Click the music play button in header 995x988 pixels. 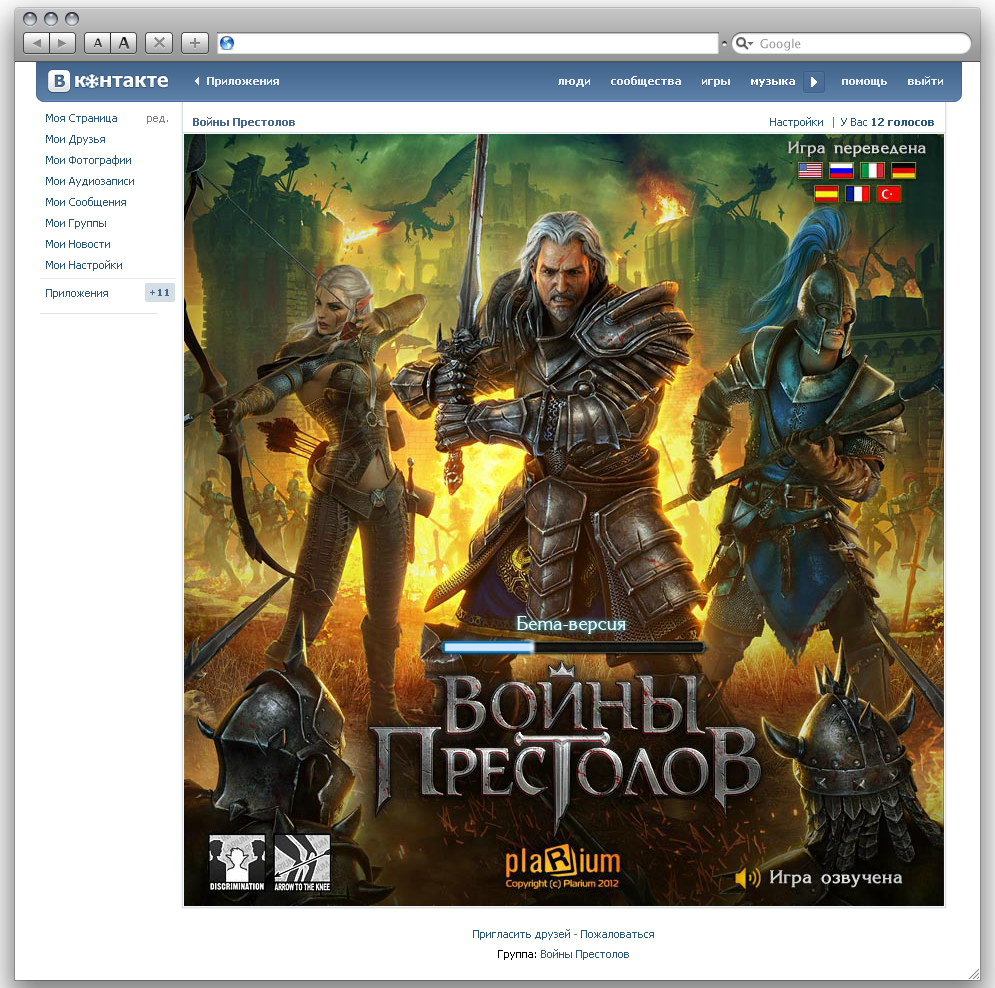point(814,81)
